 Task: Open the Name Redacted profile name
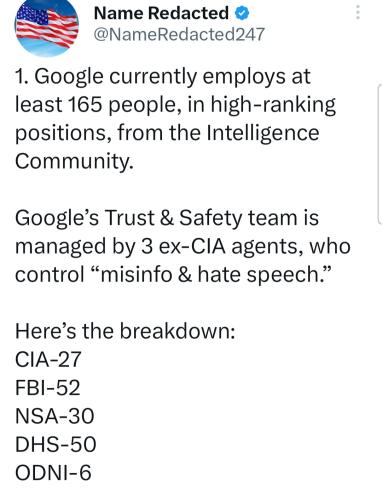tap(161, 13)
